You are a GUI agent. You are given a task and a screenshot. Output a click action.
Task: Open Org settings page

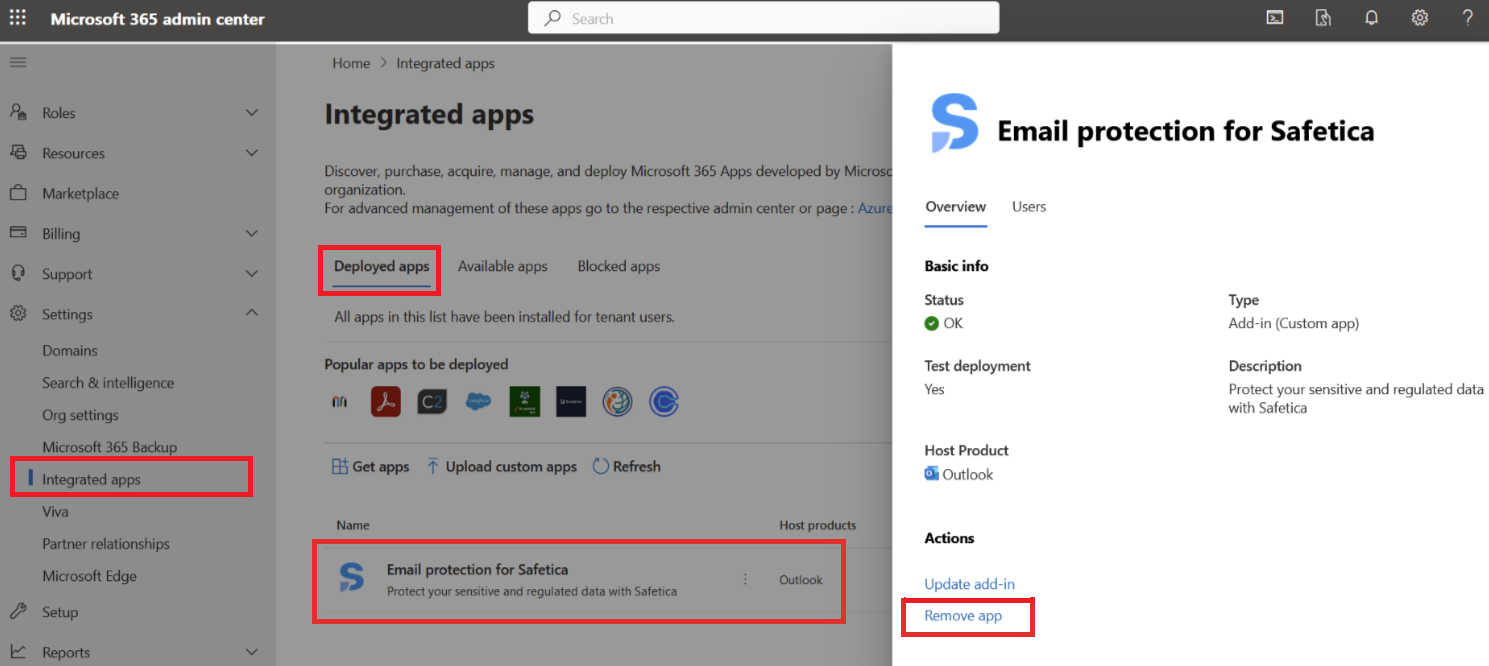(x=80, y=415)
